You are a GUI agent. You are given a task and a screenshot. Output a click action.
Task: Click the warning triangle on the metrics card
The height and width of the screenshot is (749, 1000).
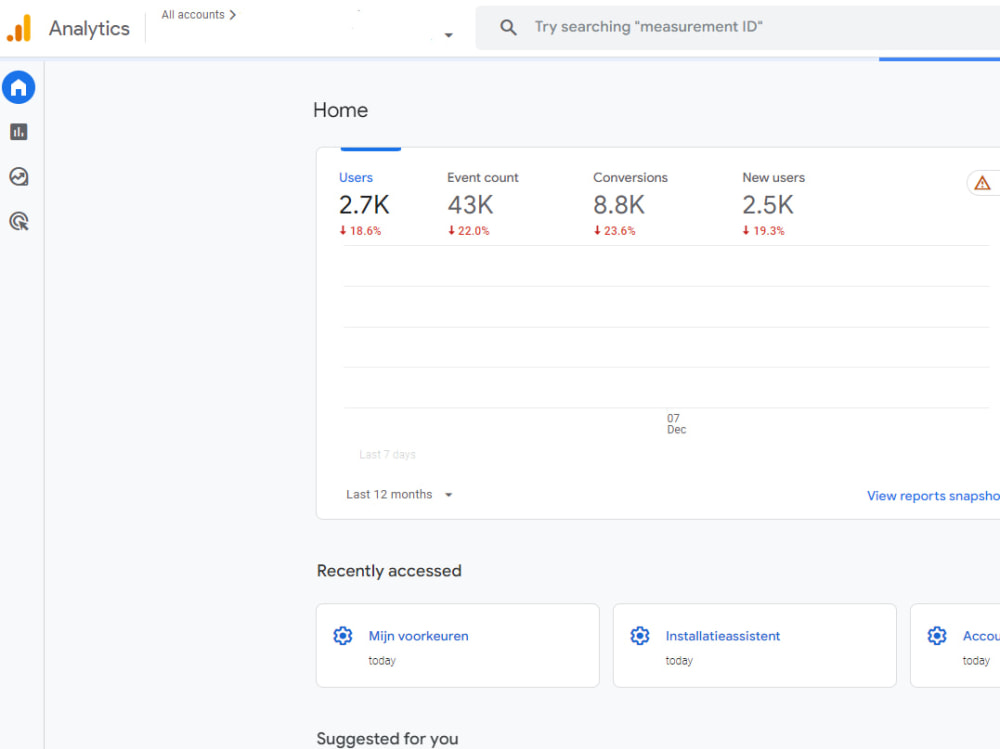click(982, 183)
